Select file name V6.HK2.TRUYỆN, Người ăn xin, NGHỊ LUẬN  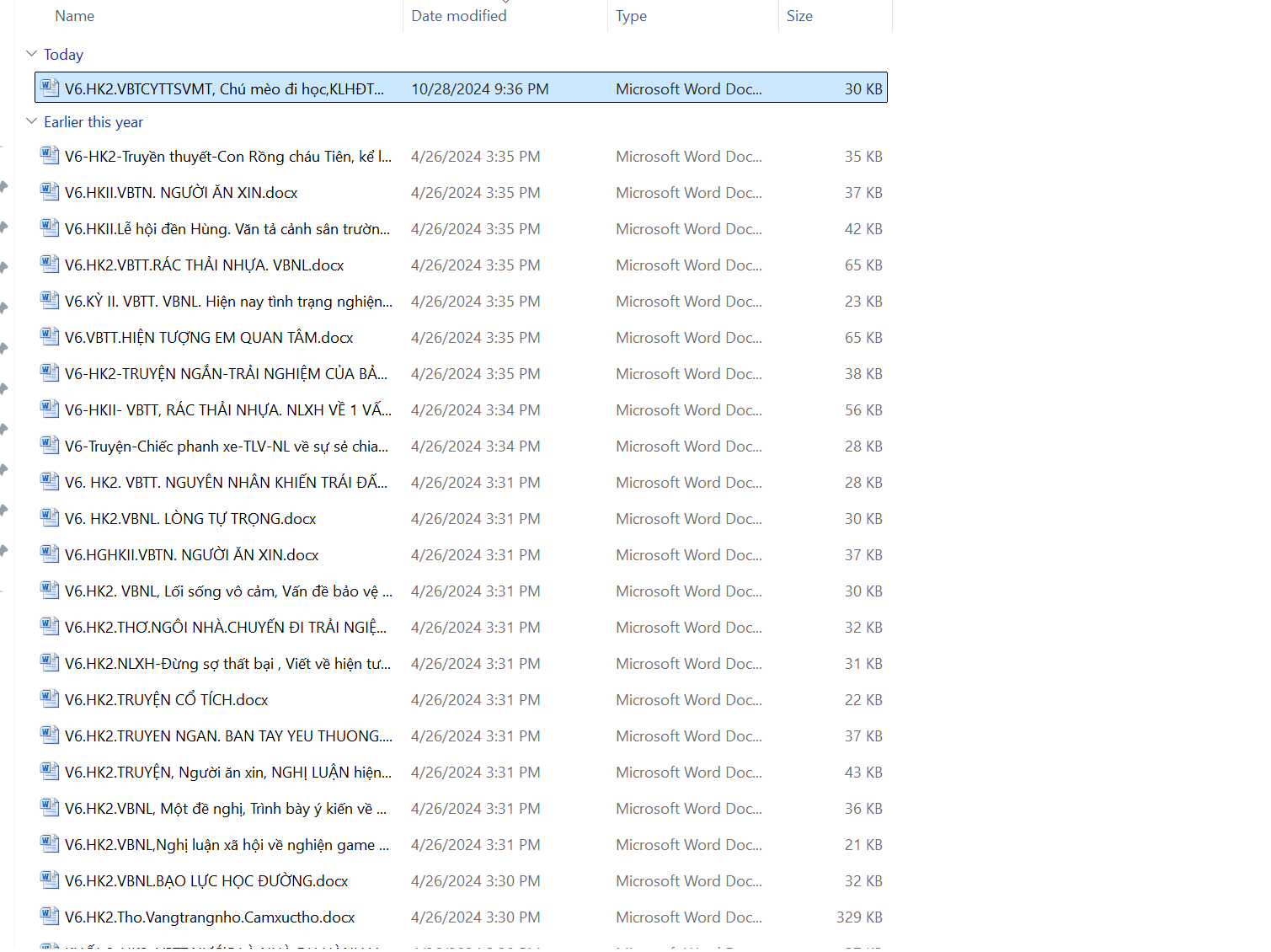228,773
